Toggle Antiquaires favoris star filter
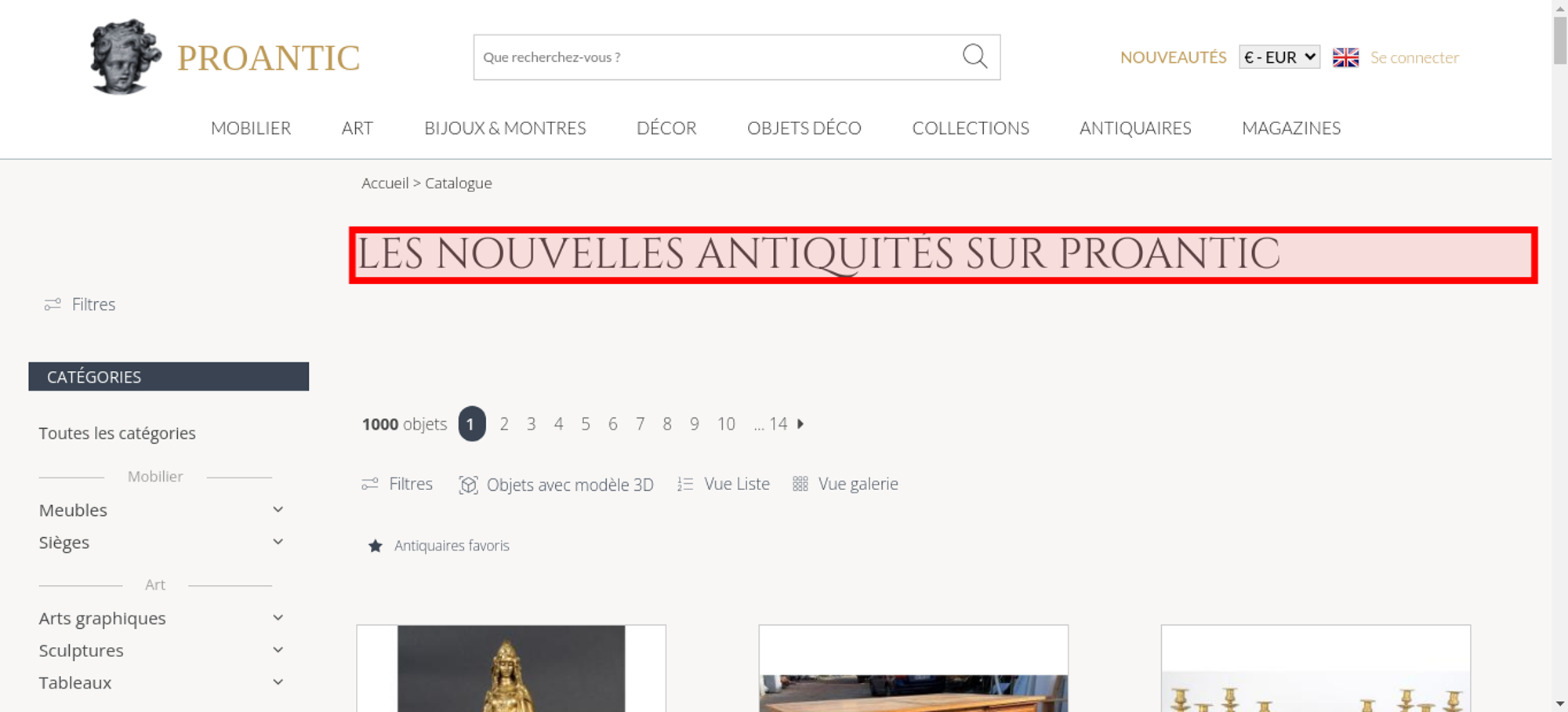The height and width of the screenshot is (712, 1568). [x=376, y=546]
